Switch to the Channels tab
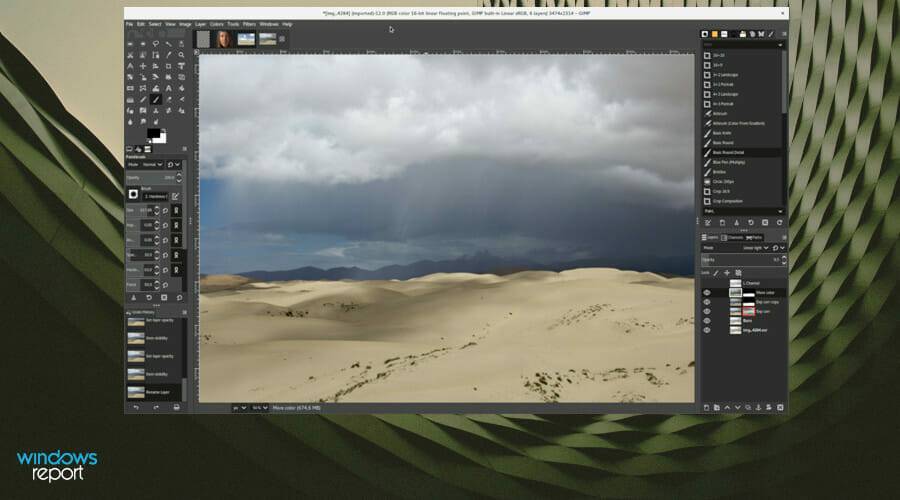Screen dimensions: 900x500 tap(732, 237)
